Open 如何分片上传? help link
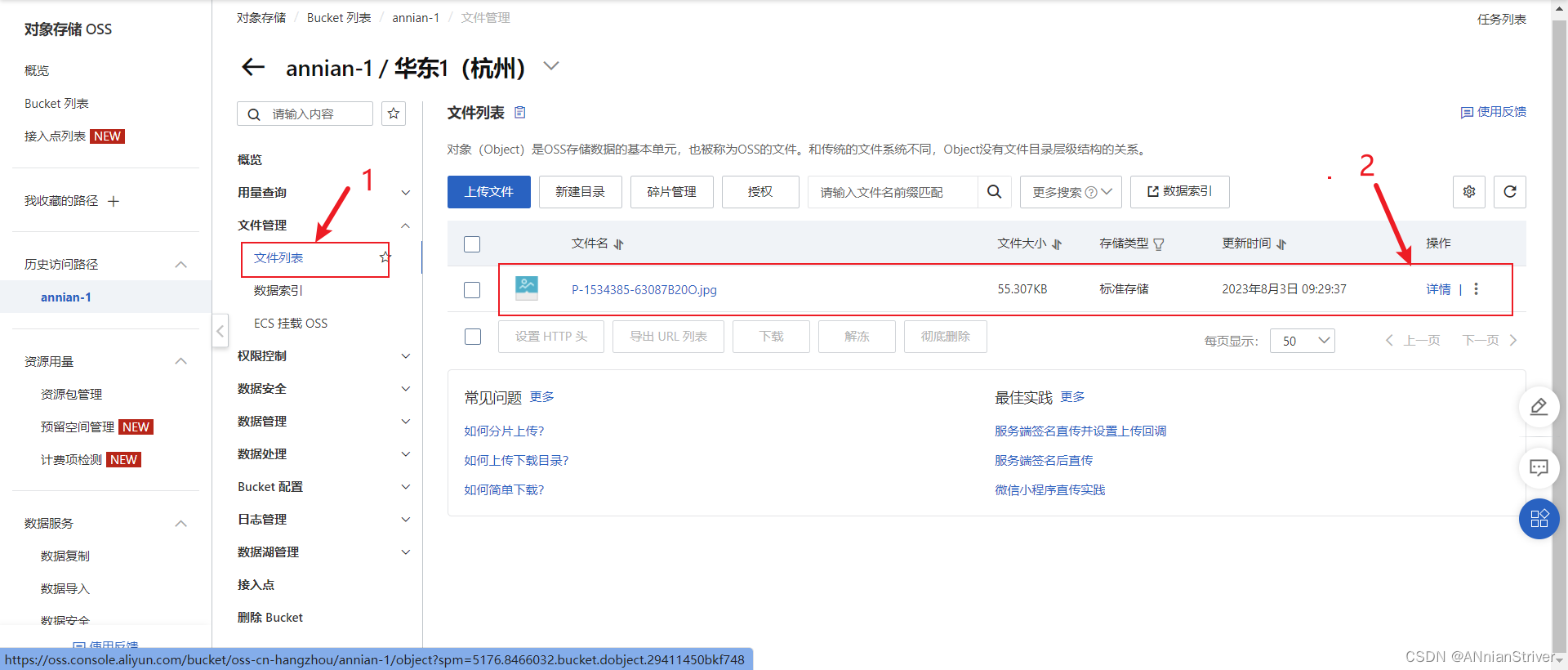This screenshot has height=670, width=1568. click(x=504, y=431)
